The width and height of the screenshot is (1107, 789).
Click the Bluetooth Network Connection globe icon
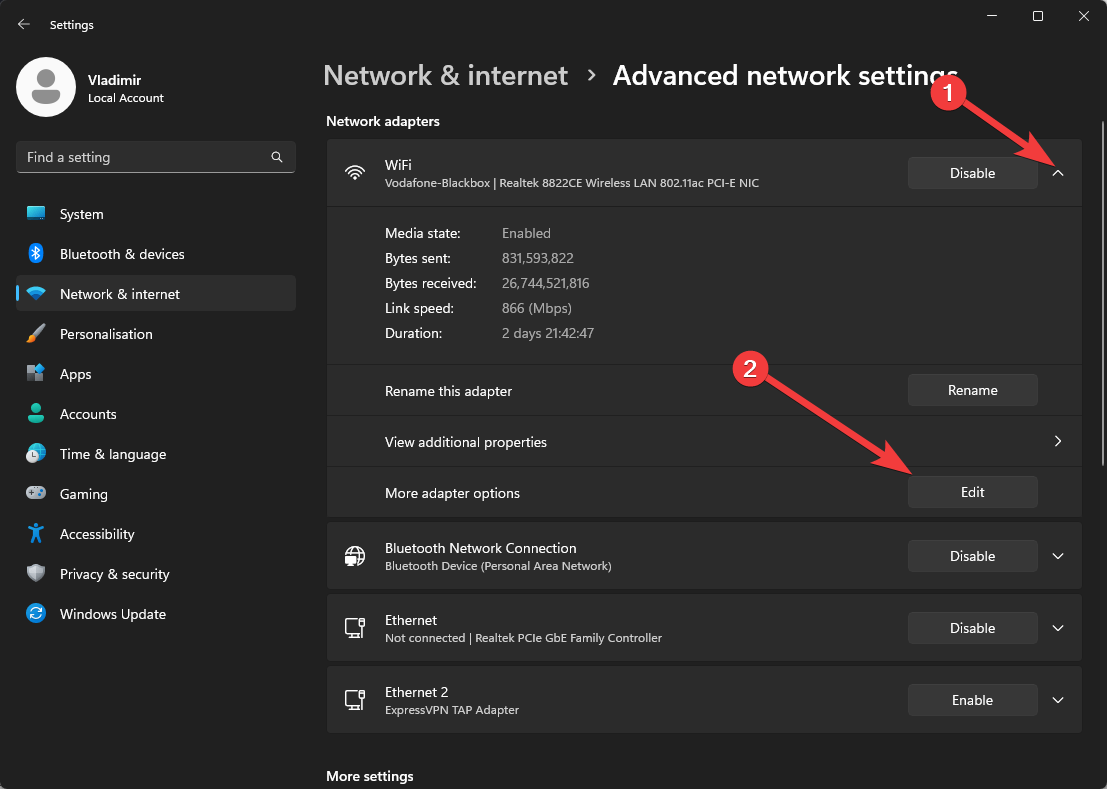coord(355,556)
